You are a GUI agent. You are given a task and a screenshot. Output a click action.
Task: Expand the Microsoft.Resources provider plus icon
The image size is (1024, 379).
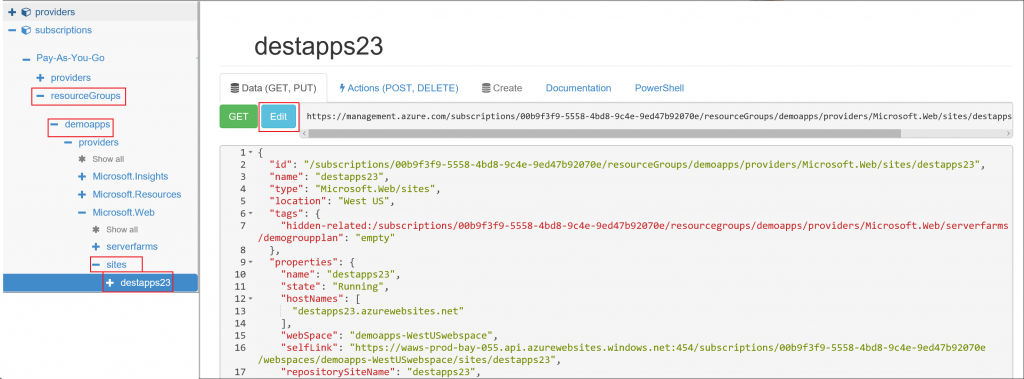82,195
